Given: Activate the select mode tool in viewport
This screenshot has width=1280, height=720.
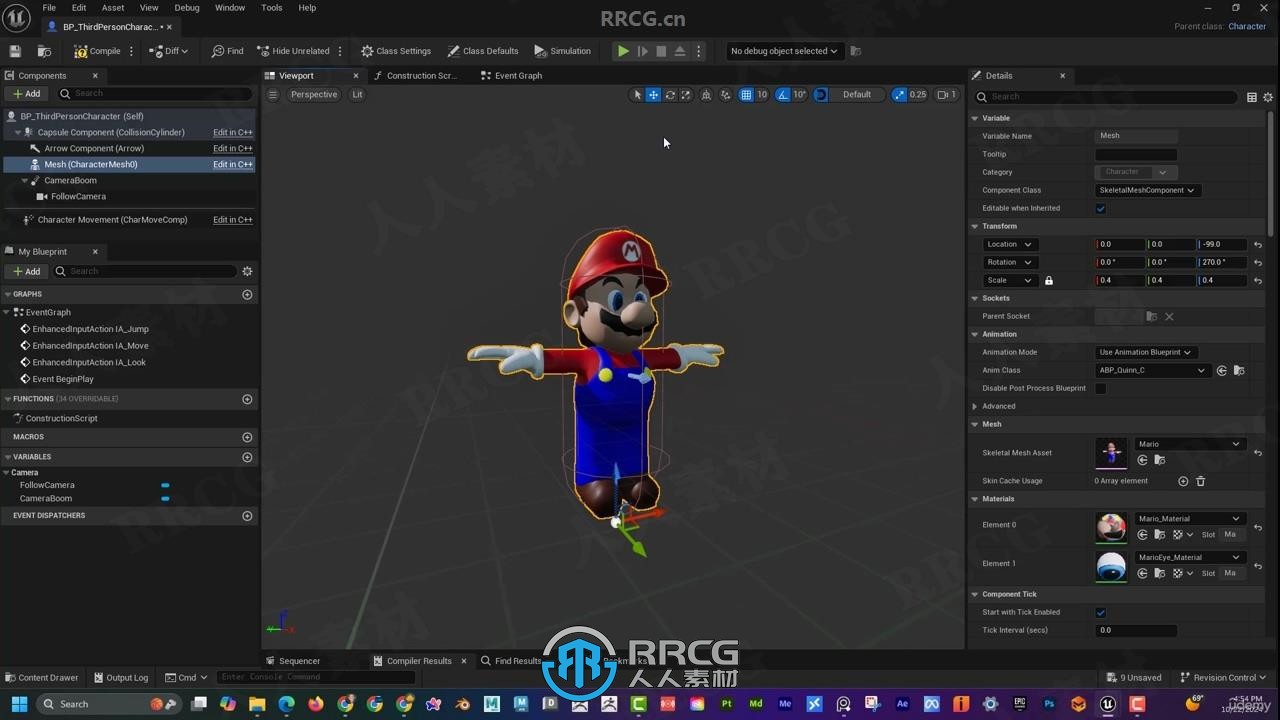Looking at the screenshot, I should pyautogui.click(x=637, y=95).
